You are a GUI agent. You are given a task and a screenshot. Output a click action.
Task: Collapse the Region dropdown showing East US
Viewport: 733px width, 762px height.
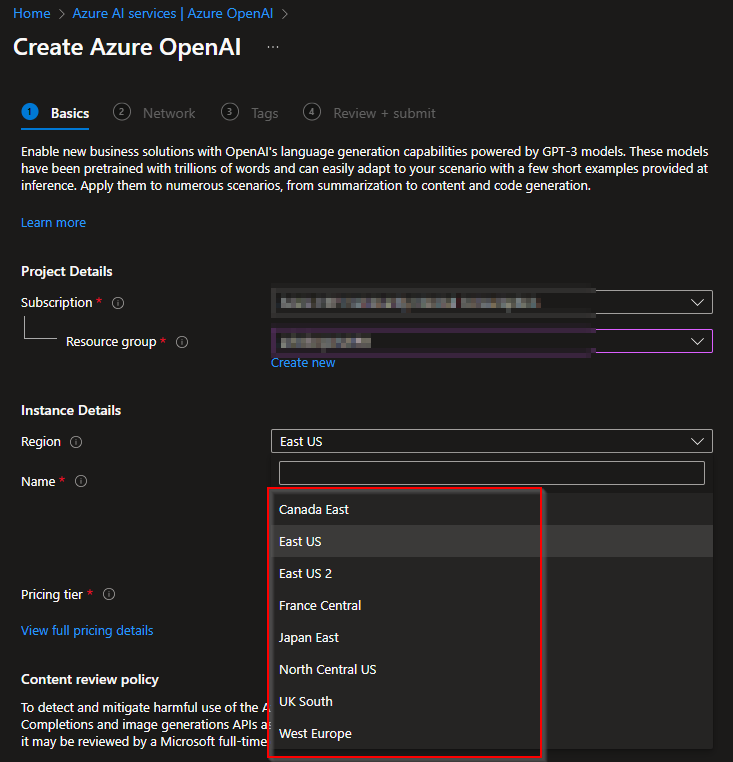point(492,441)
